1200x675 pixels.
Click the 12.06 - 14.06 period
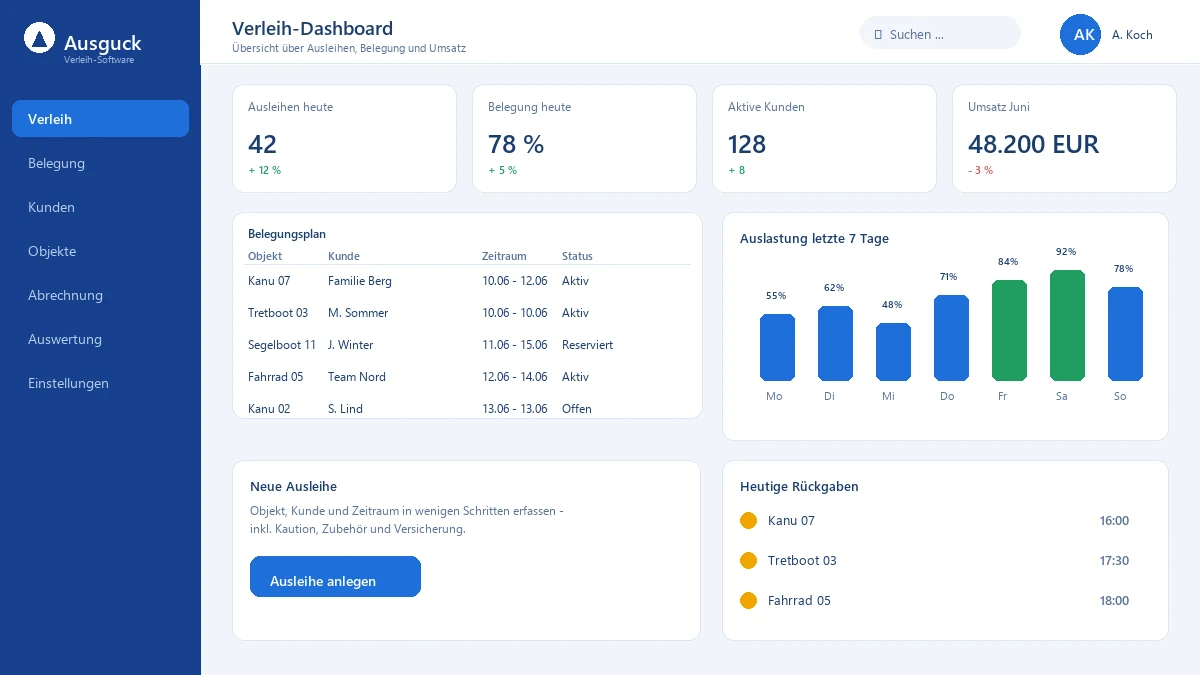[515, 377]
